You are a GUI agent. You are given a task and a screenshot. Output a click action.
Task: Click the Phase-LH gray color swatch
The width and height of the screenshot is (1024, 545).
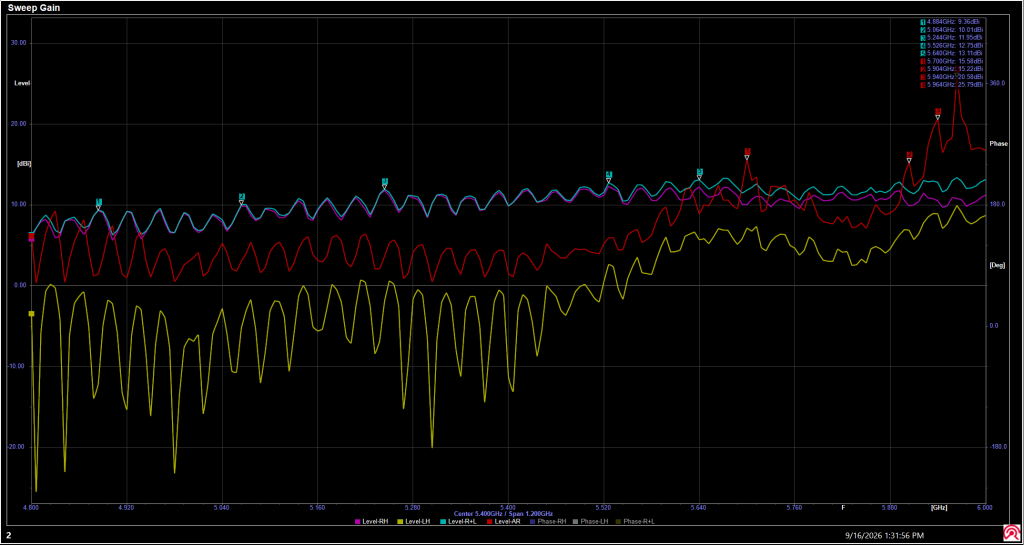(x=576, y=522)
